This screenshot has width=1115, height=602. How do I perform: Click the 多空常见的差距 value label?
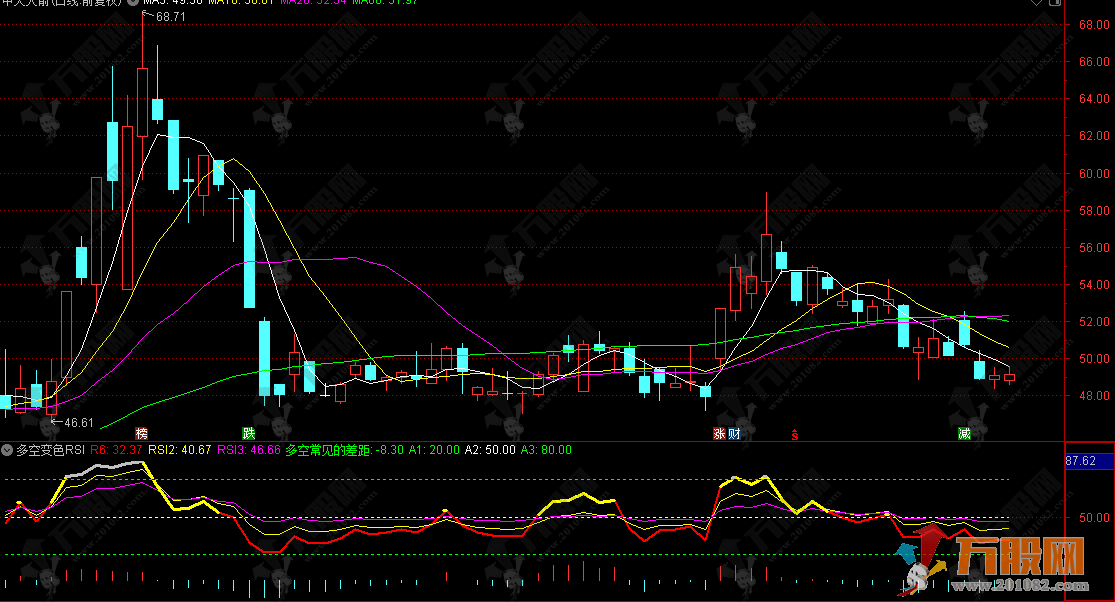point(345,451)
